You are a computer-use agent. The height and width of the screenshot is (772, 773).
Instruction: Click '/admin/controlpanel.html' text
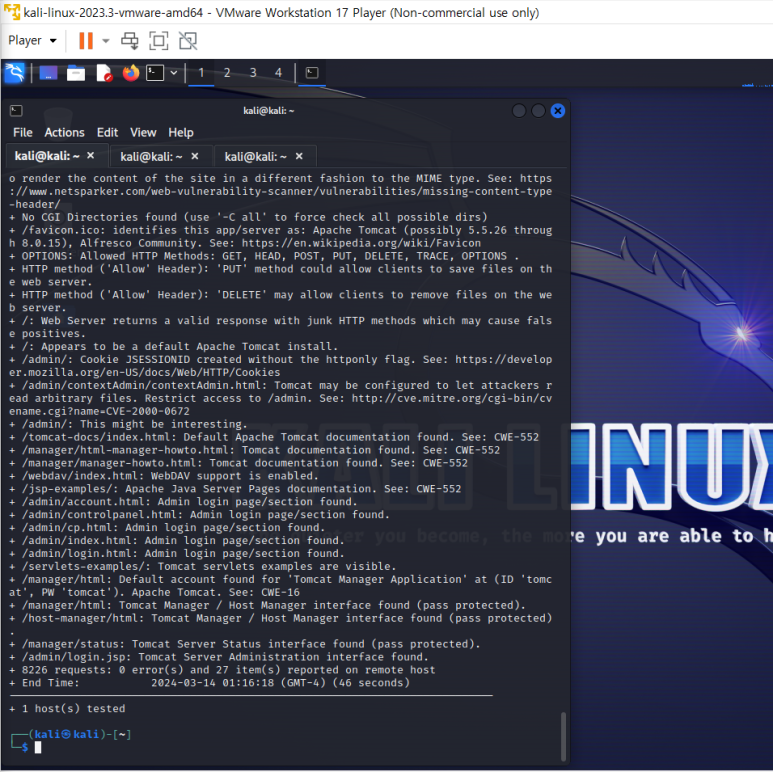[x=99, y=515]
